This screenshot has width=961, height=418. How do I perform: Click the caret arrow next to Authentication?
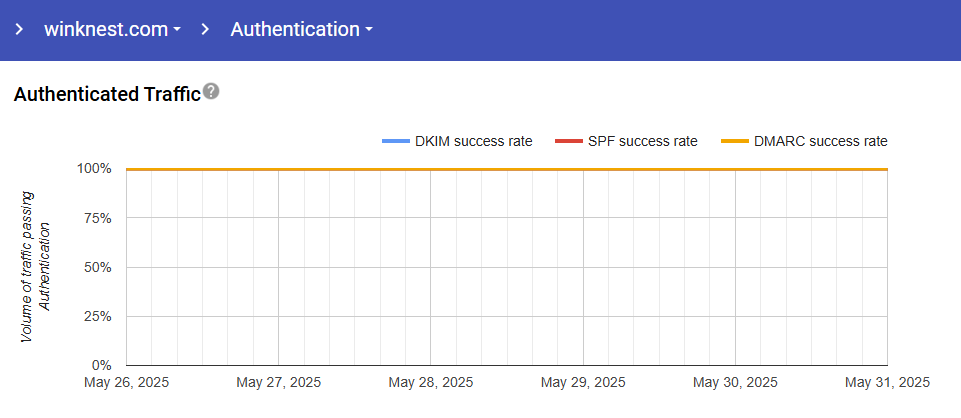tap(369, 30)
